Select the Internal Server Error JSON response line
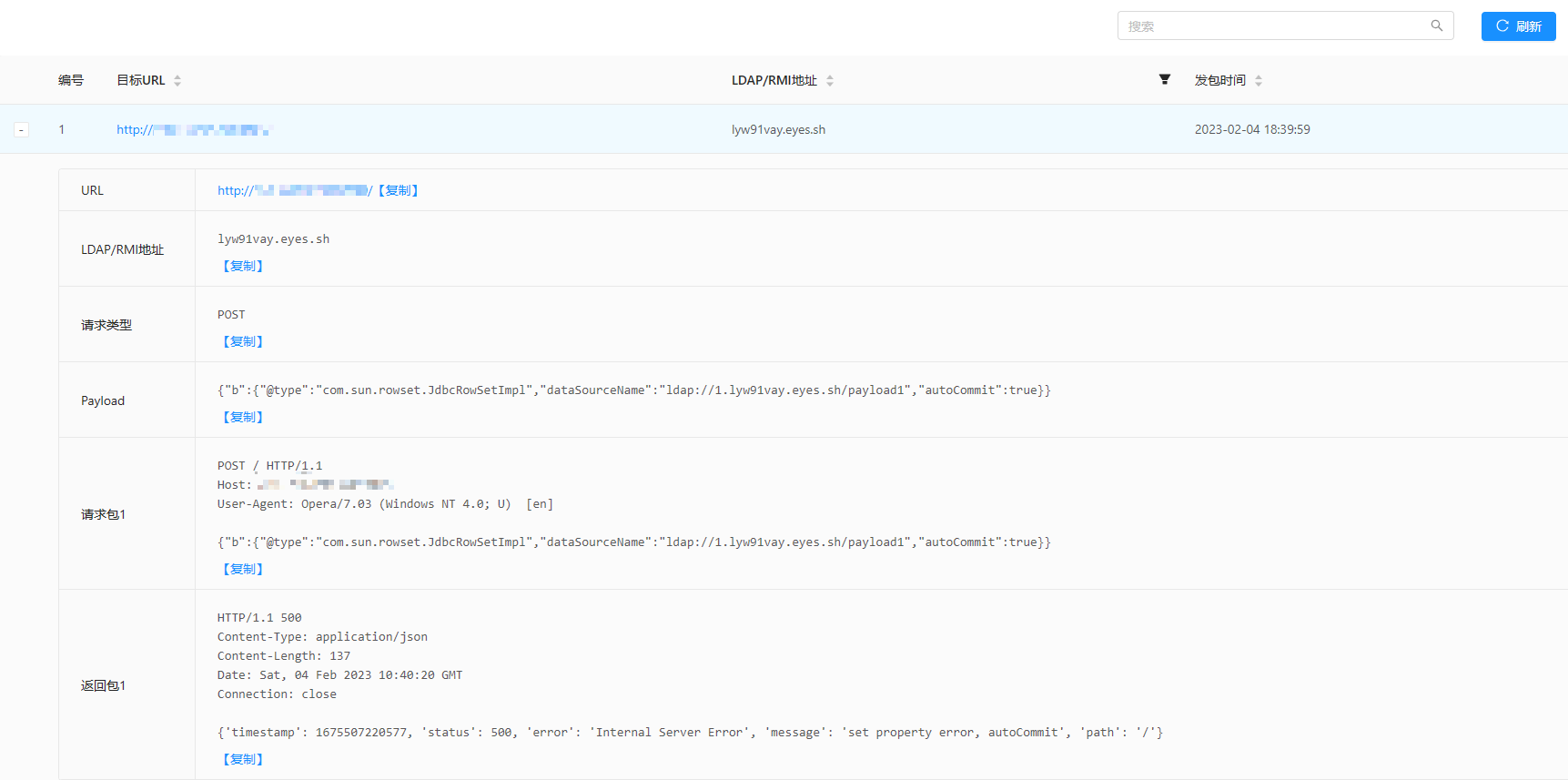Screen dimensions: 1568x780 click(690, 732)
